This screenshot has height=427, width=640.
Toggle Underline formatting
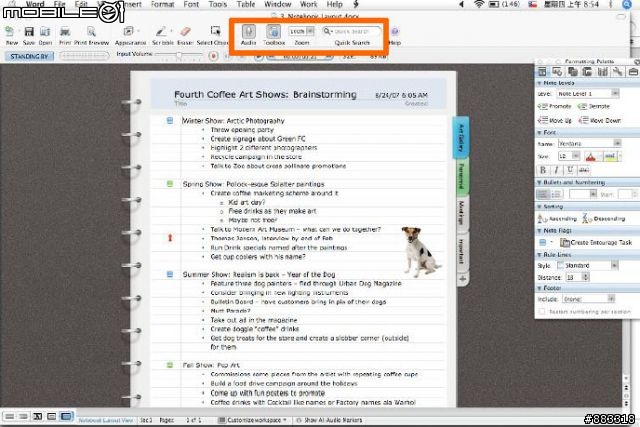click(x=570, y=170)
